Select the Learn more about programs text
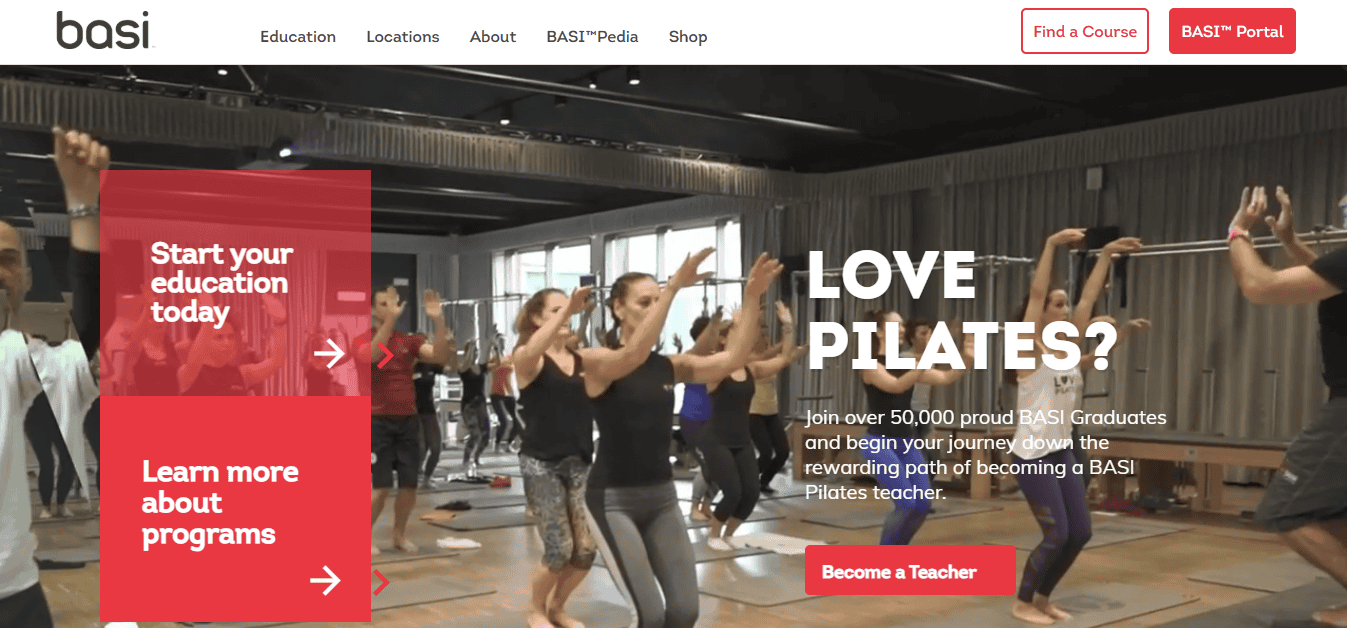This screenshot has width=1347, height=628. click(220, 503)
